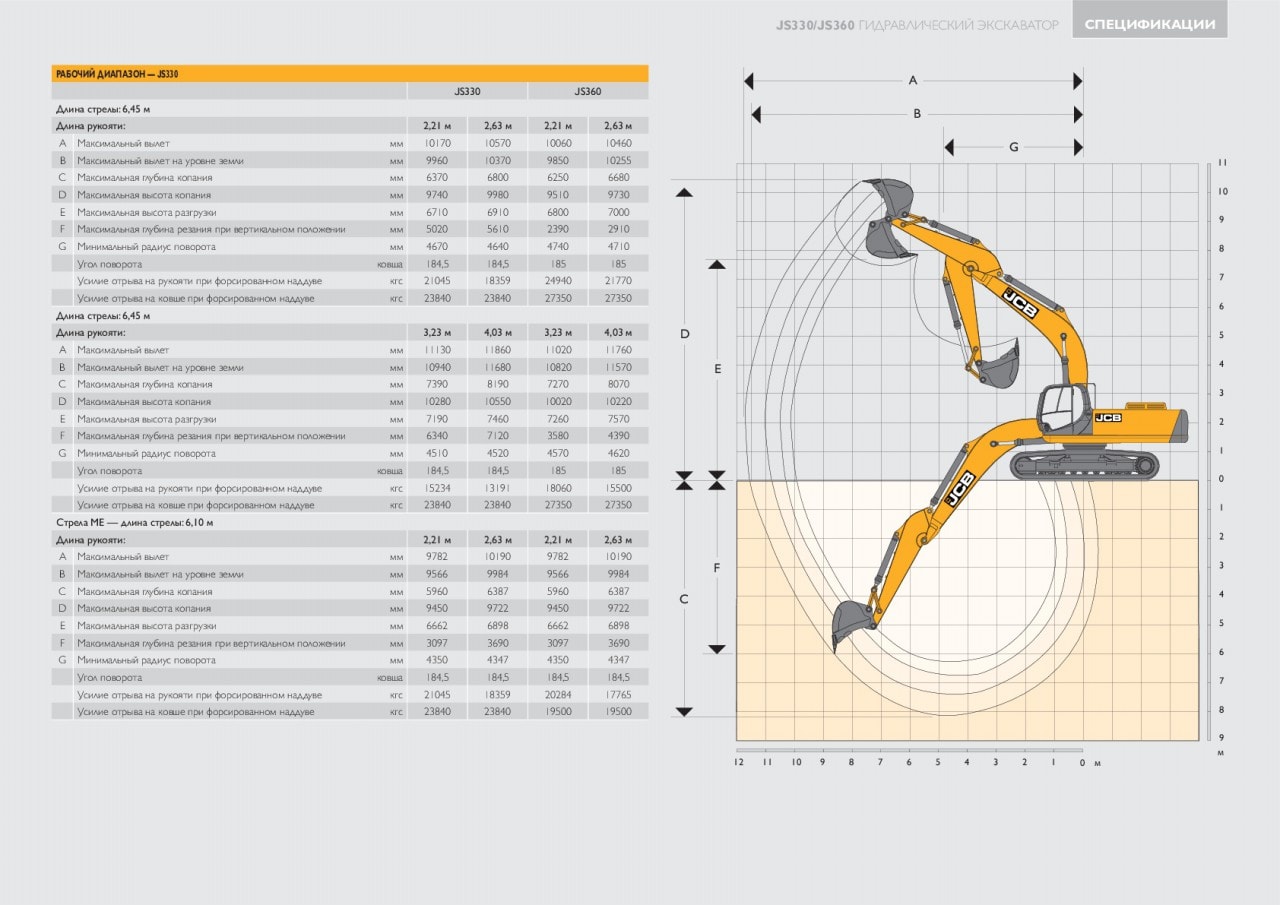
Task: Select the value 20284
Action: (x=558, y=695)
